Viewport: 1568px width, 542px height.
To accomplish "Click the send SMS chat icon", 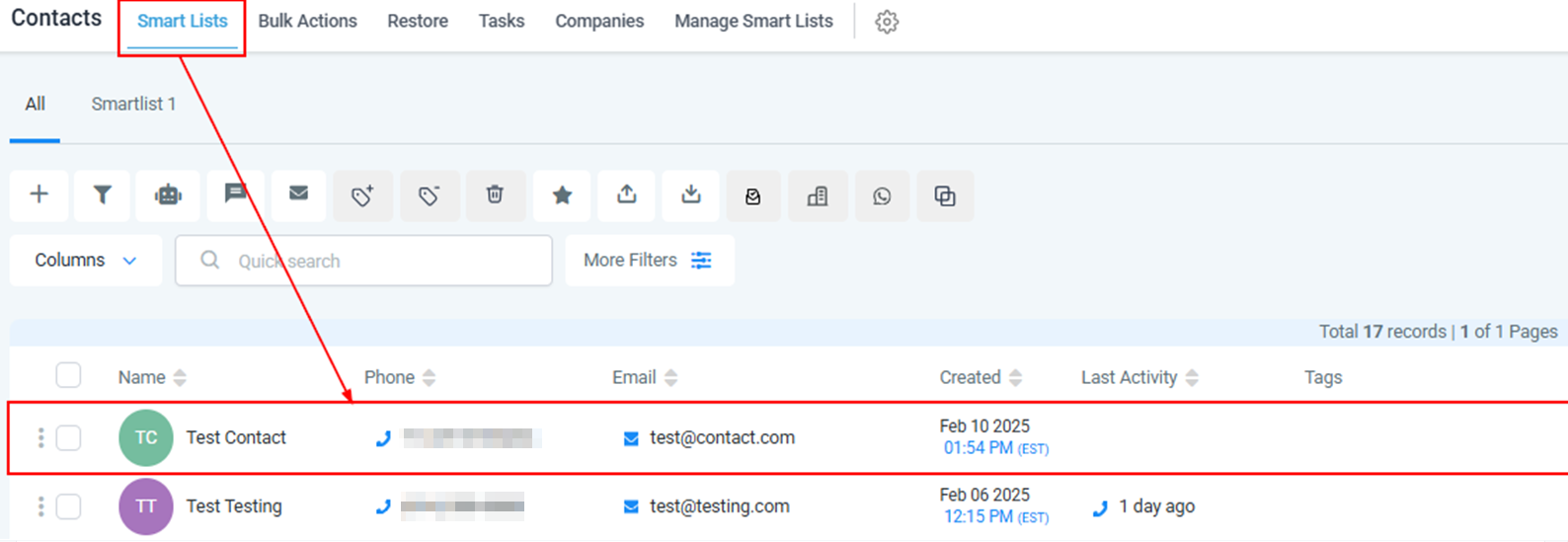I will coord(235,194).
